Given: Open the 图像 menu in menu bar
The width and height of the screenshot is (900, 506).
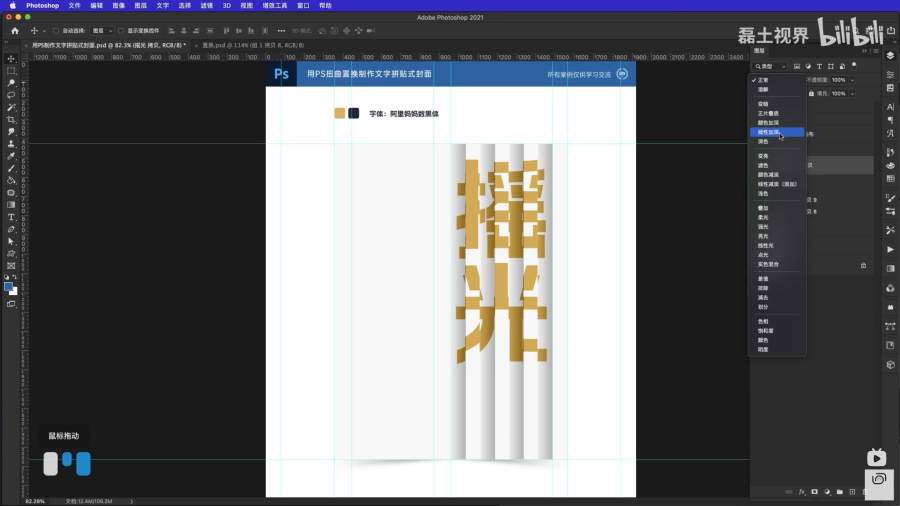Looking at the screenshot, I should 119,5.
